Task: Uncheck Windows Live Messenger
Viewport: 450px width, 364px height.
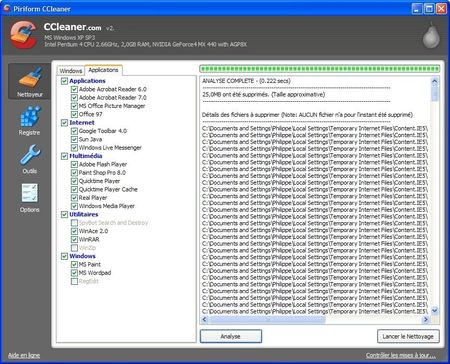Action: click(x=74, y=148)
